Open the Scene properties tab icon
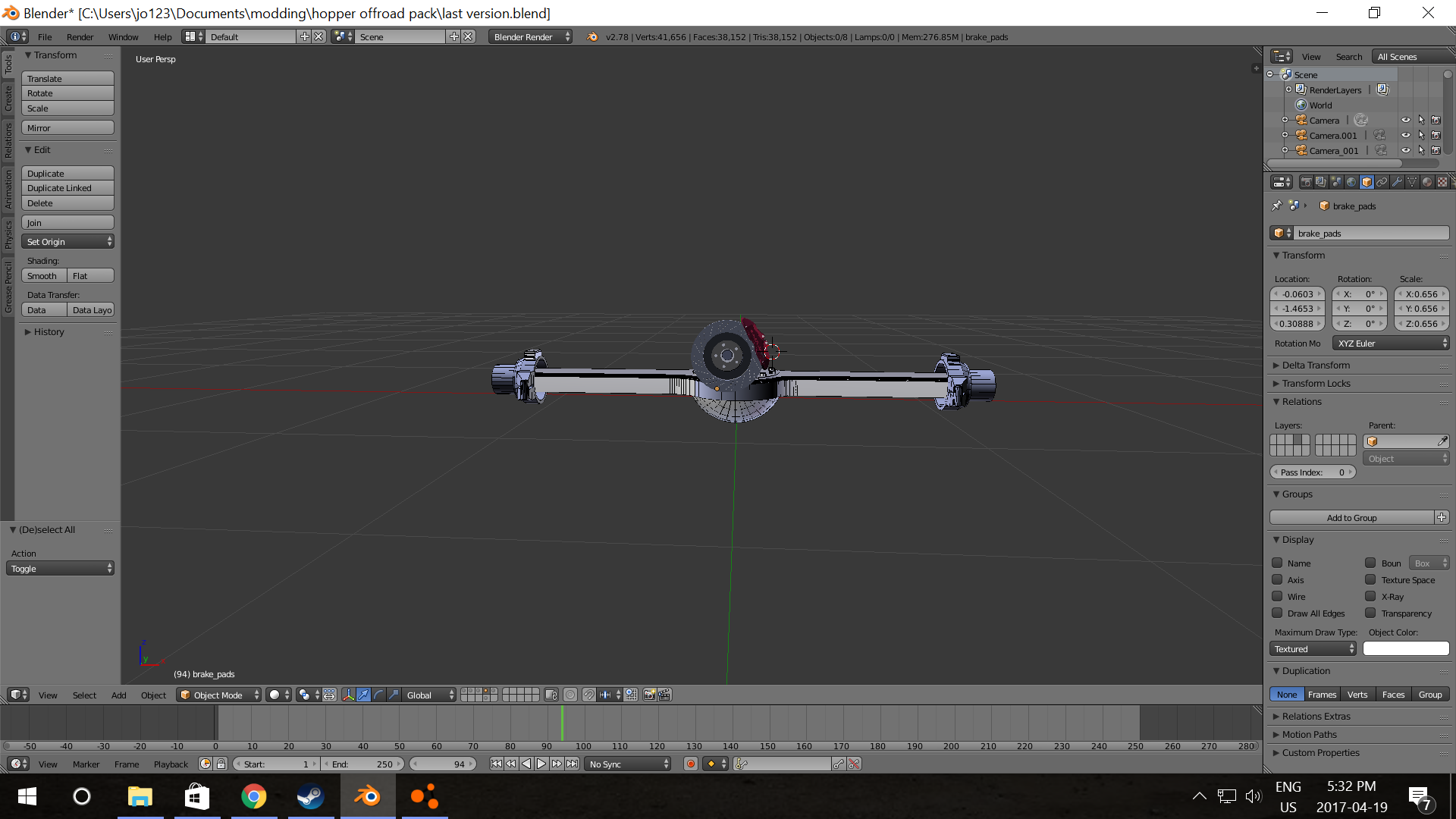The height and width of the screenshot is (819, 1456). click(1336, 182)
